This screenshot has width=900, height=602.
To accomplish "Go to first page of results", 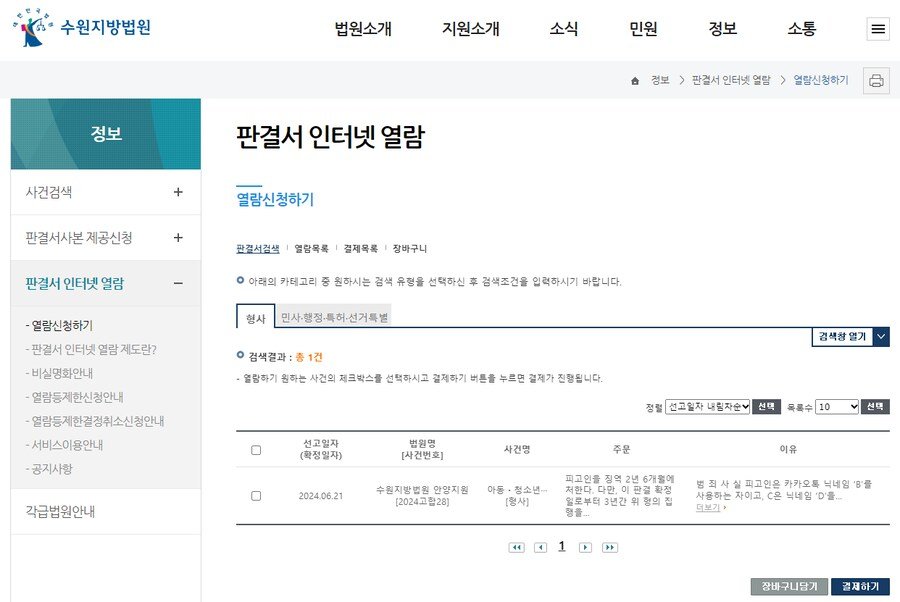I will click(x=516, y=547).
